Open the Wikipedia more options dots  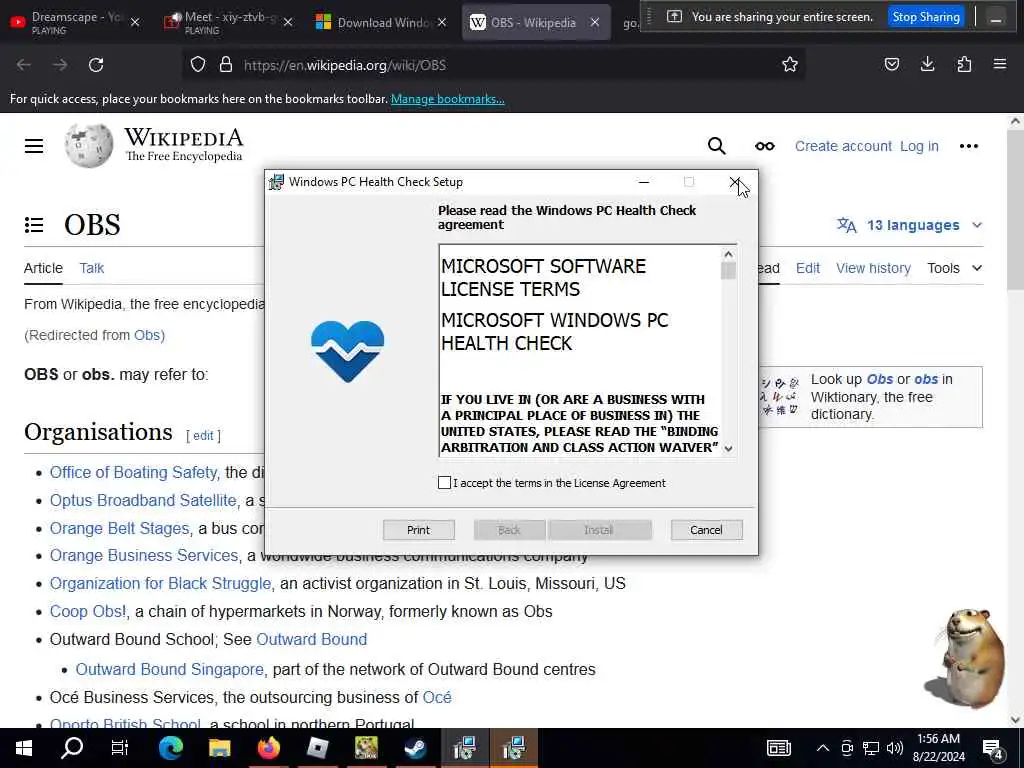click(x=968, y=146)
